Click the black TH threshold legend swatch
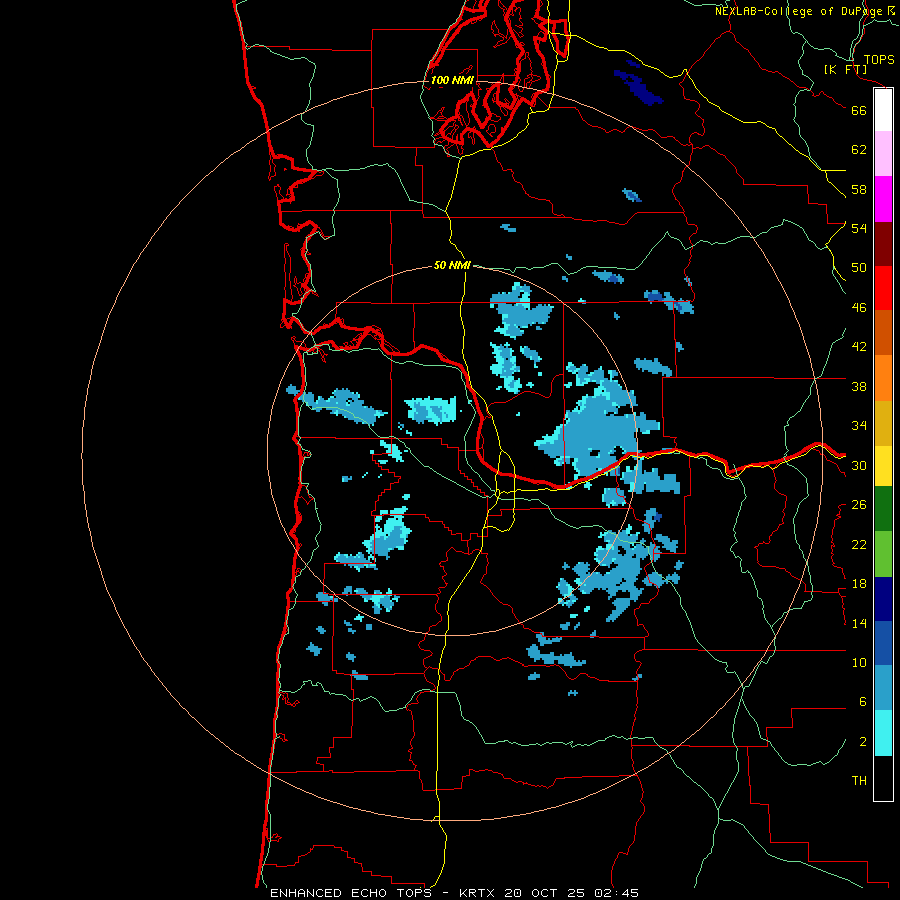This screenshot has height=900, width=900. click(x=883, y=778)
